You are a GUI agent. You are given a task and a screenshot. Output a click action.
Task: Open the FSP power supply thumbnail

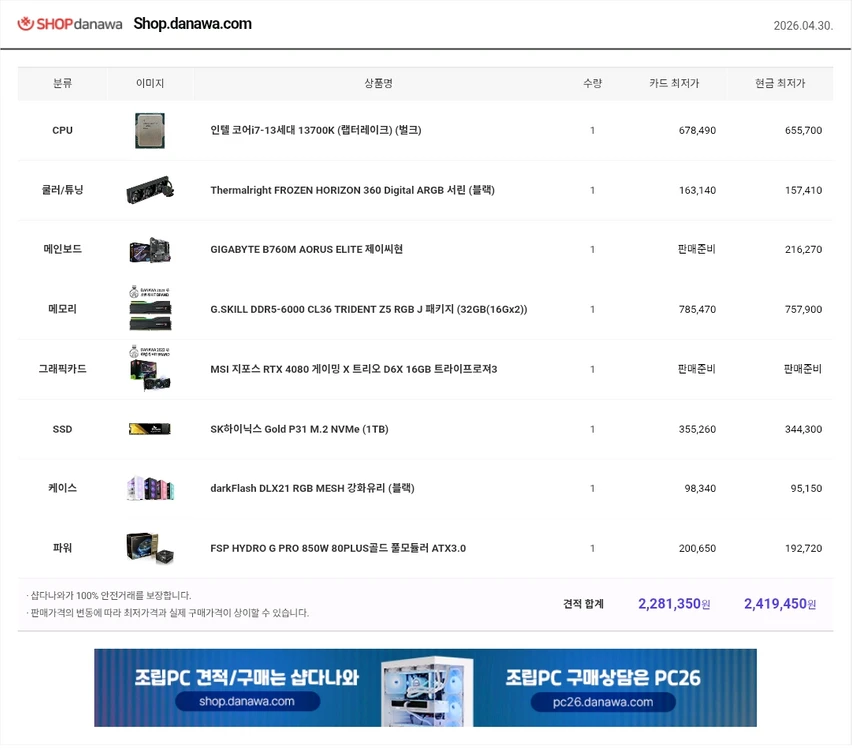pos(150,548)
